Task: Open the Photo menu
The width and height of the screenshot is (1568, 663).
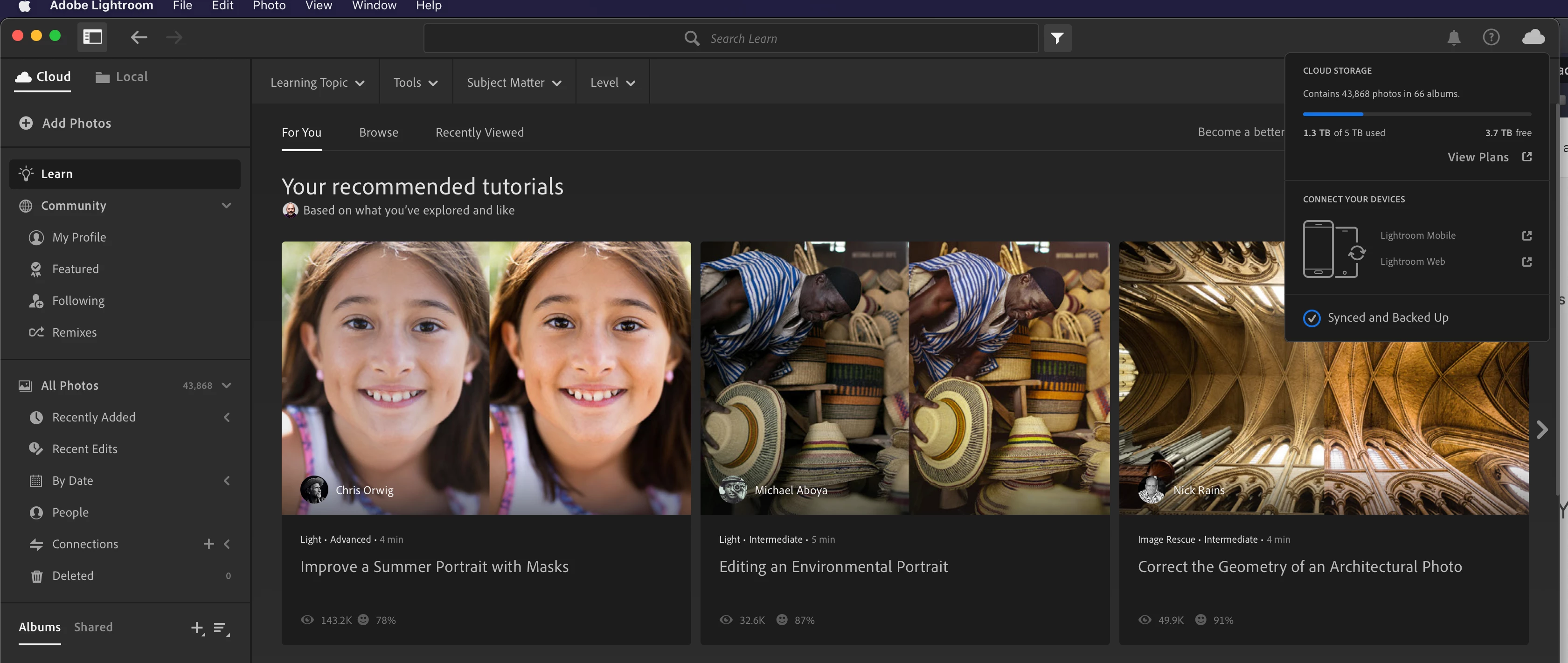Action: [269, 6]
